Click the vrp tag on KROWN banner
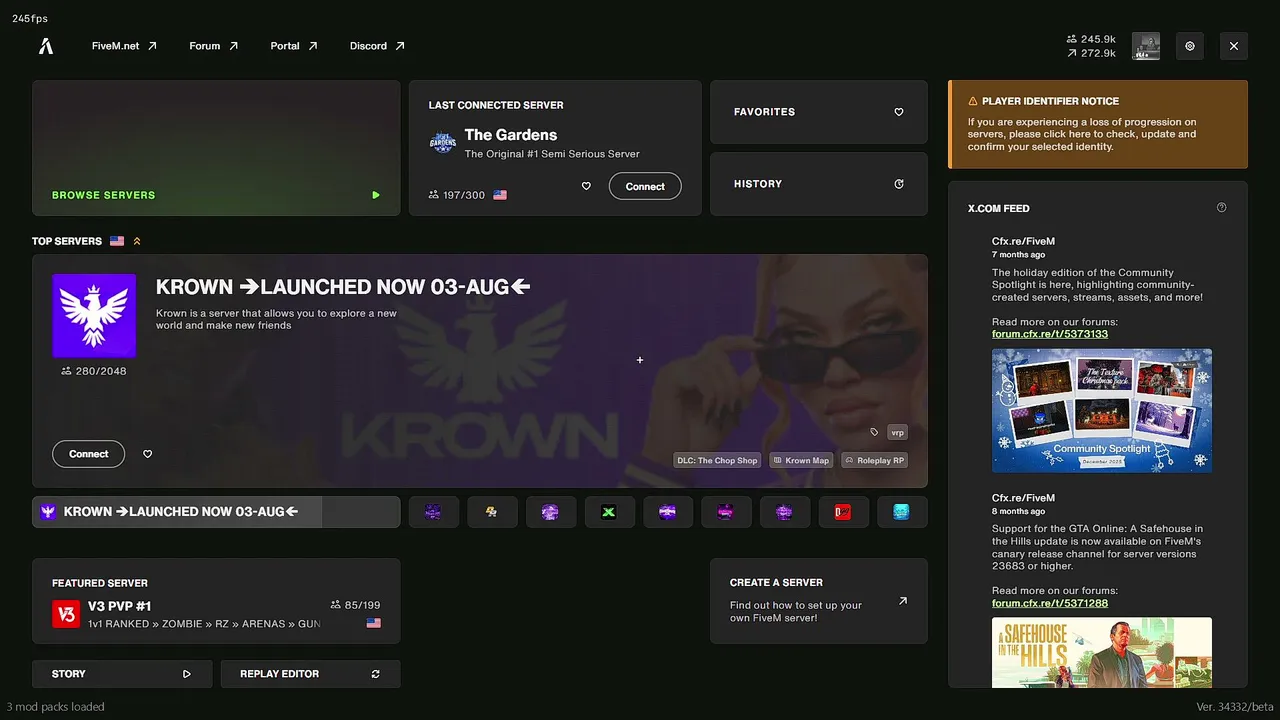 coord(897,432)
